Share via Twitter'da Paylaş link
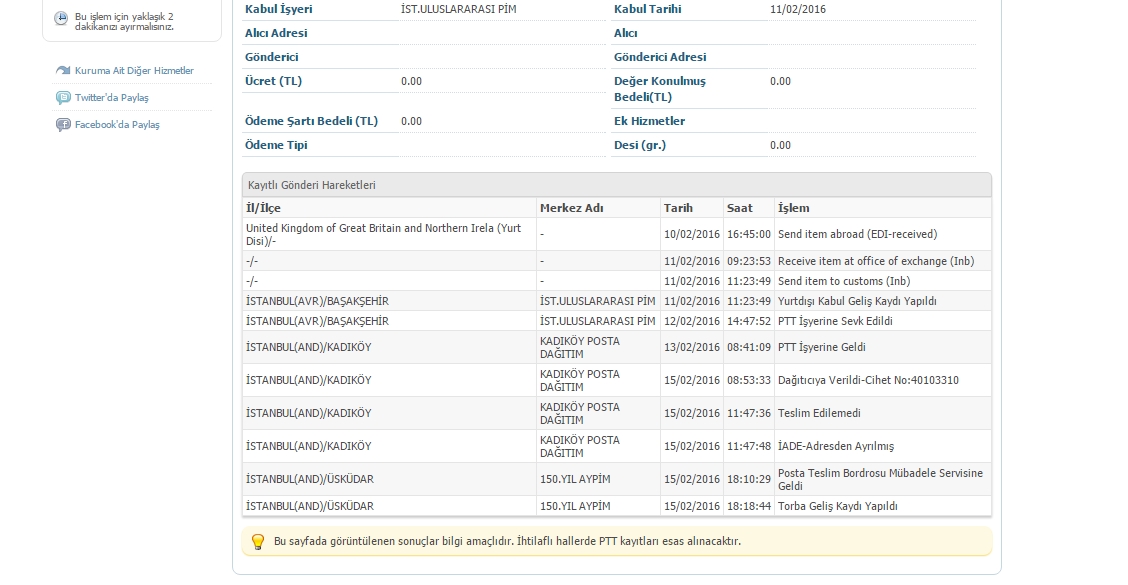Viewport: 1128px width, 585px height. [x=112, y=98]
